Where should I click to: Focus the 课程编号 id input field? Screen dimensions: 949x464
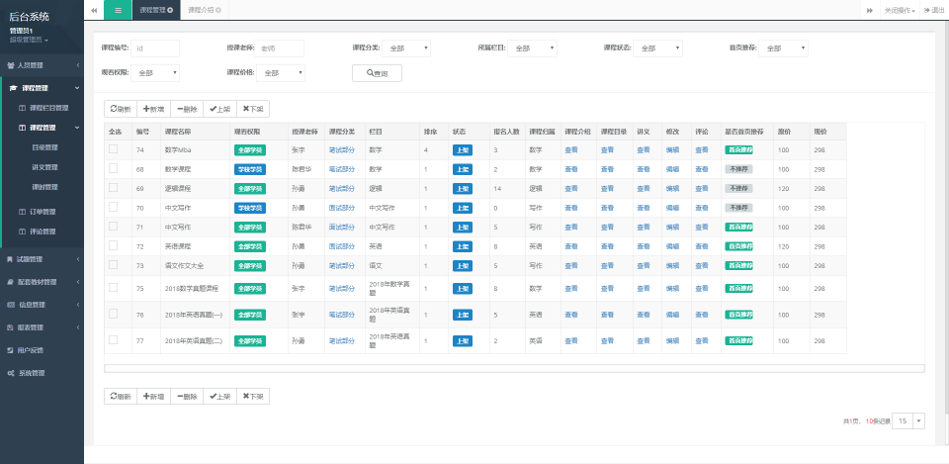point(155,48)
